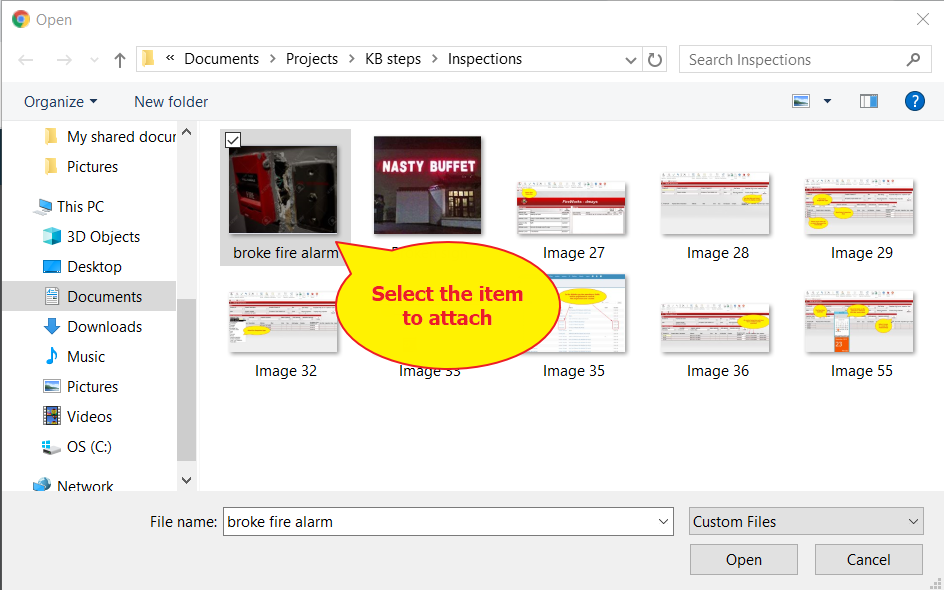This screenshot has width=944, height=590.
Task: Select Documents in the address path
Action: pyautogui.click(x=222, y=59)
